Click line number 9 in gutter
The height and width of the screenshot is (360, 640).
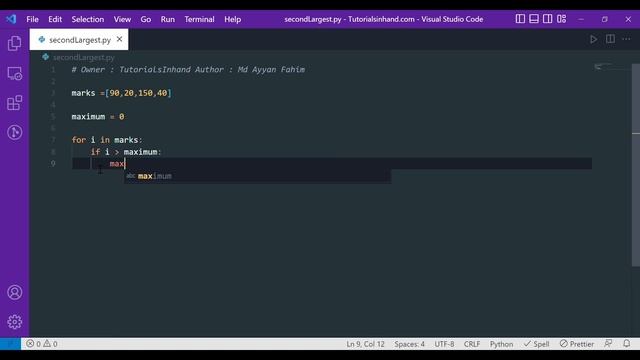click(x=53, y=164)
